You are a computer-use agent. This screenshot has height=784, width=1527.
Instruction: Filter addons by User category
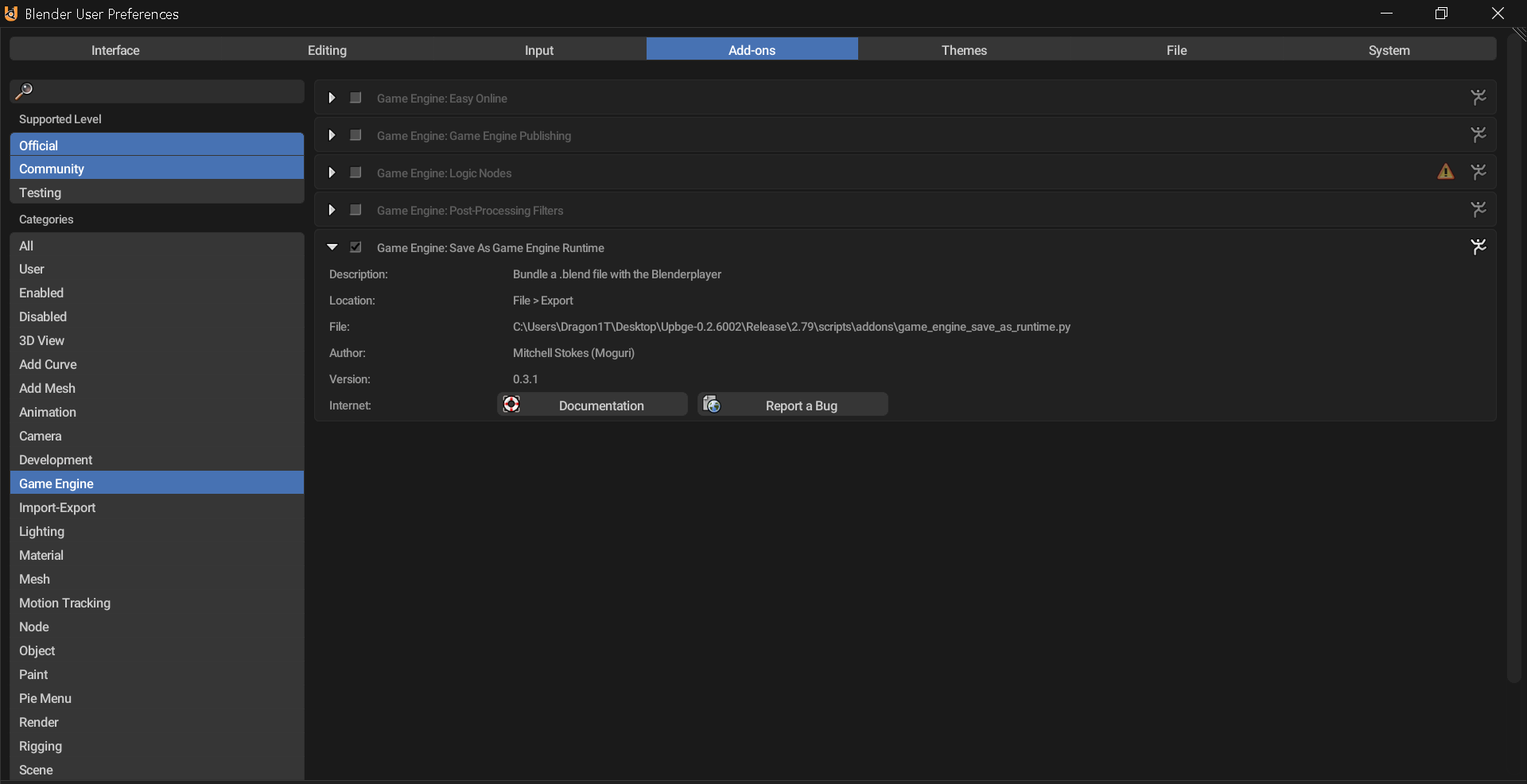coord(157,269)
